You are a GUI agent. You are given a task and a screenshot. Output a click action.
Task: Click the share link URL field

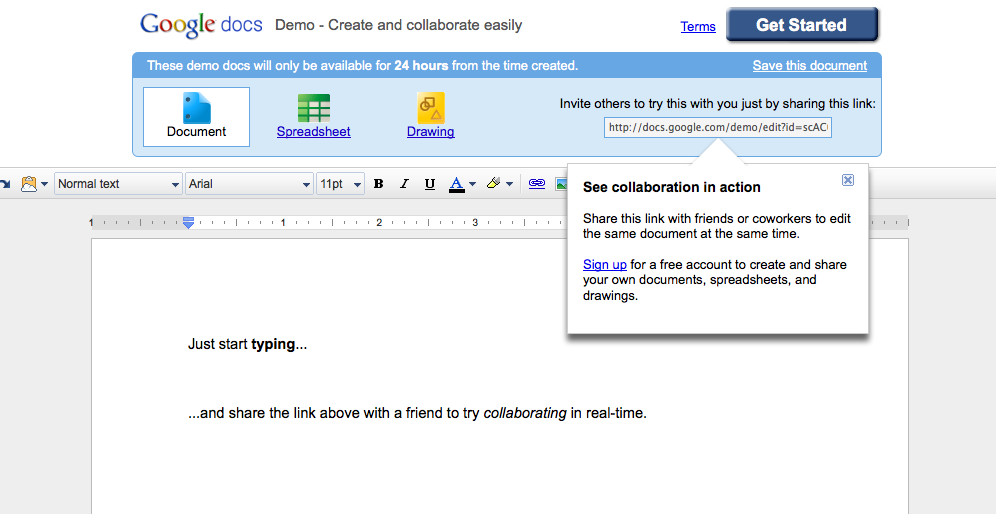click(718, 127)
